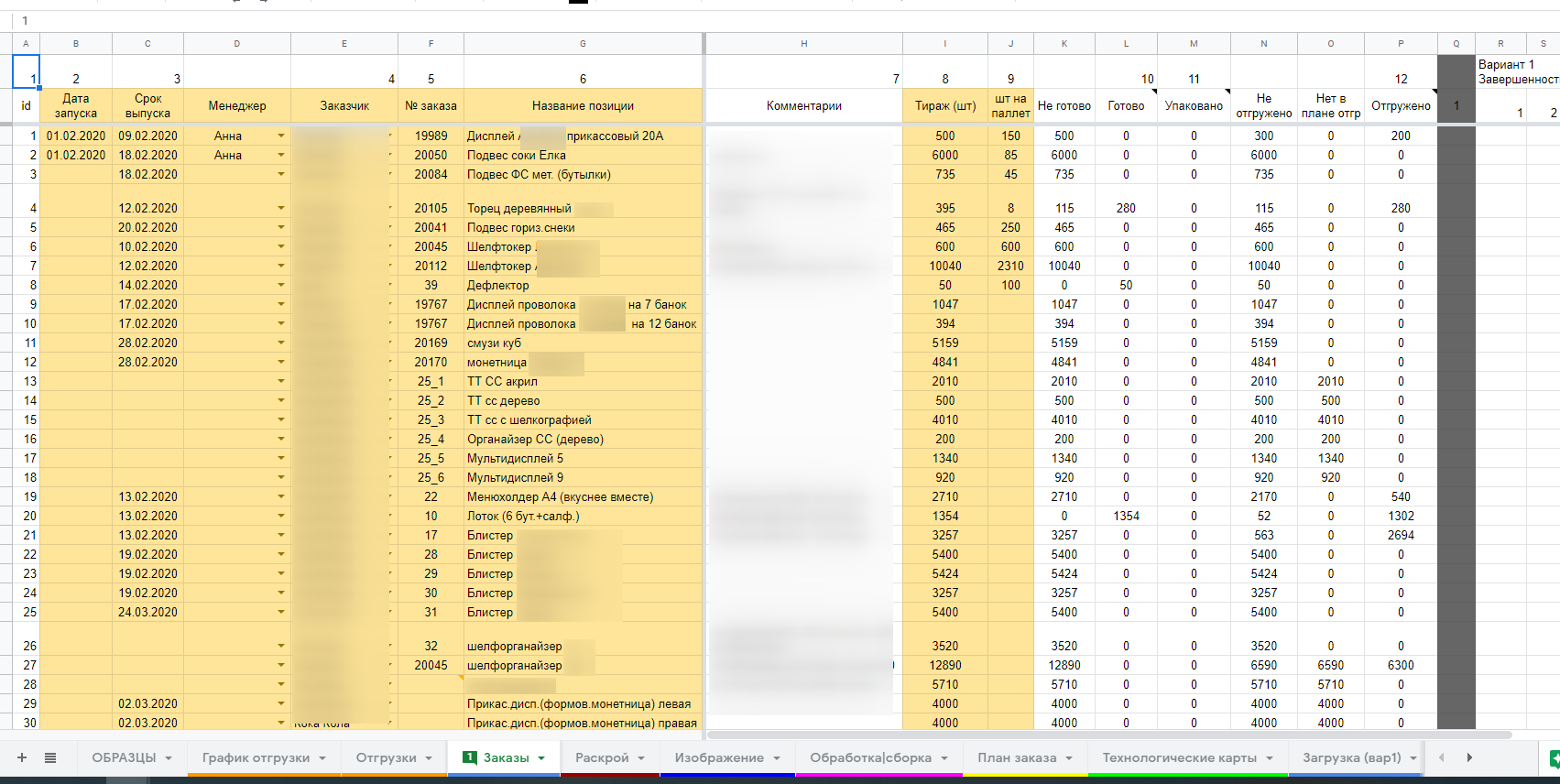Select column H header
The image size is (1560, 784).
[x=804, y=43]
